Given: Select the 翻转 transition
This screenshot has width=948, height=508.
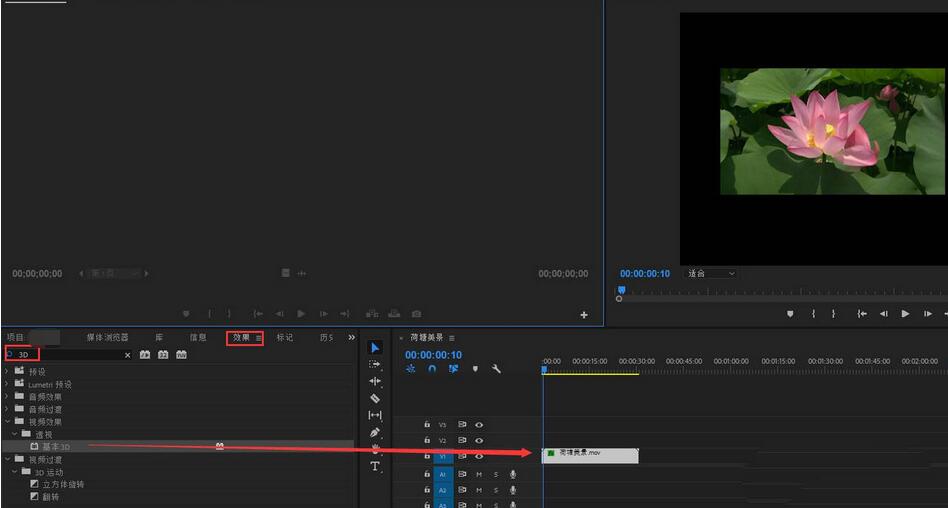Looking at the screenshot, I should pos(51,497).
